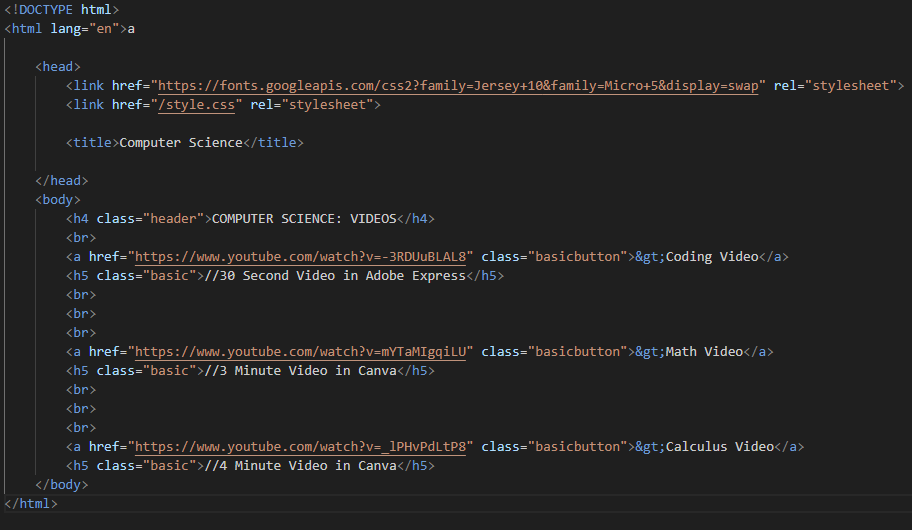
Task: Open the Google Fonts stylesheet URL
Action: [x=459, y=86]
